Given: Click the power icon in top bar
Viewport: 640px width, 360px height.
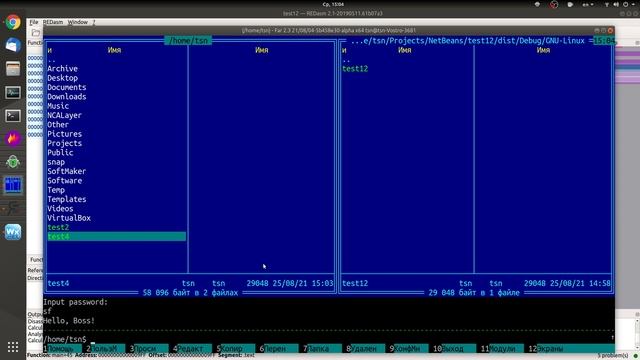Looking at the screenshot, I should (x=625, y=4).
